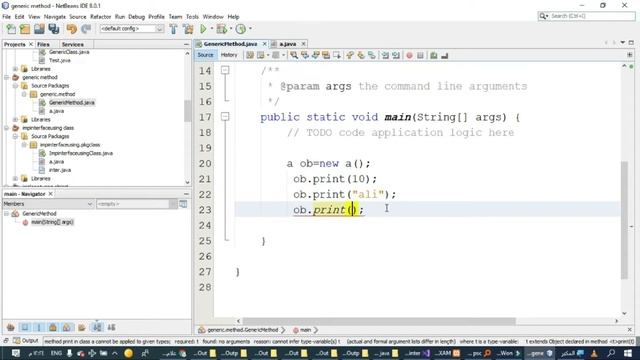
Task: Open the Refactor menu
Action: click(100, 17)
